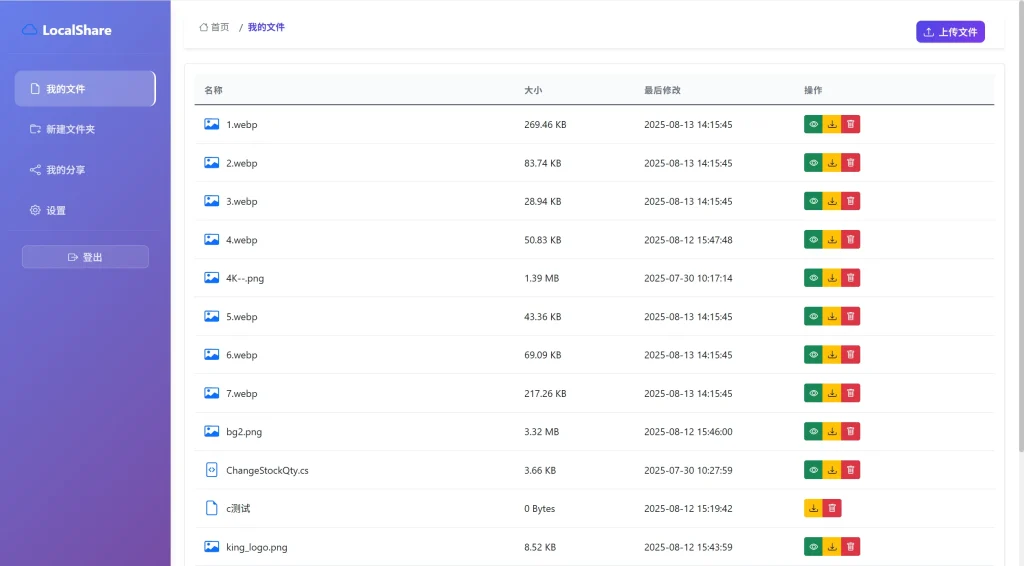Click the ChangeStockQty.cs file name

(x=267, y=470)
